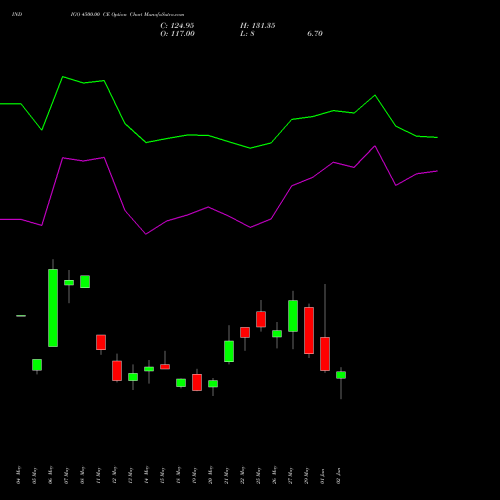Click the 14 May date label
This screenshot has width=500, height=500.
coord(146,475)
